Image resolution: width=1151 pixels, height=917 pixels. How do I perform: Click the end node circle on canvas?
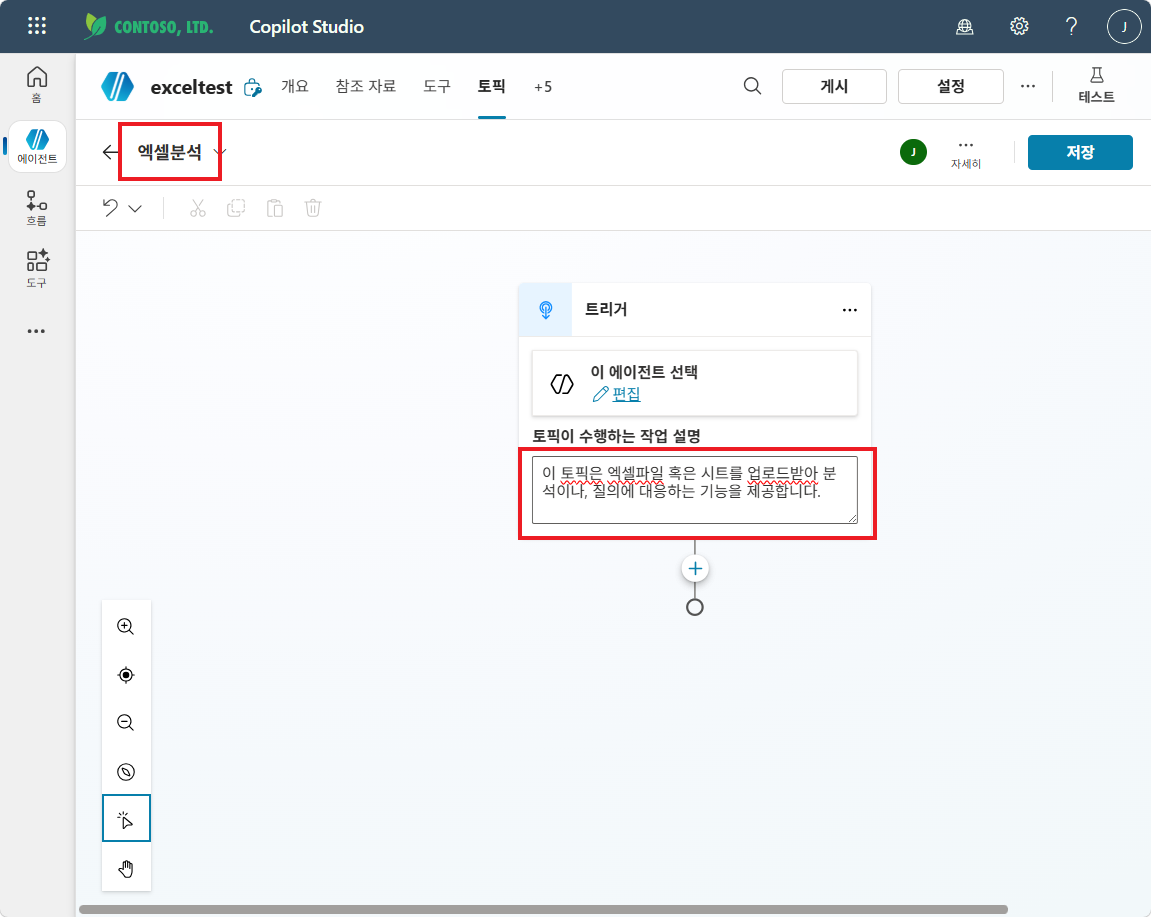point(694,607)
